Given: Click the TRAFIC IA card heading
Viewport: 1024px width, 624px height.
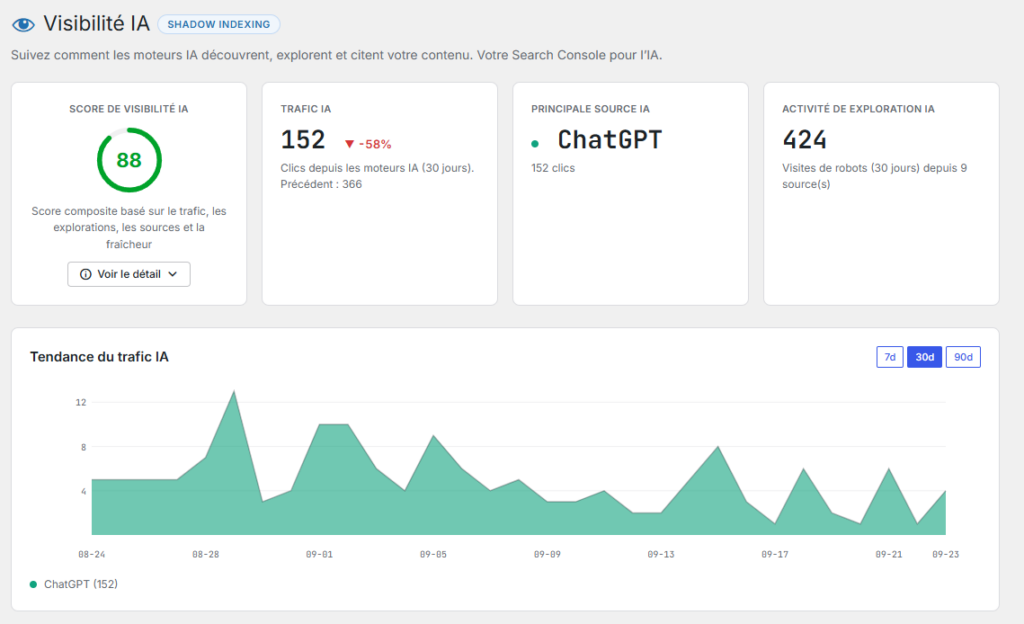Looking at the screenshot, I should point(306,109).
